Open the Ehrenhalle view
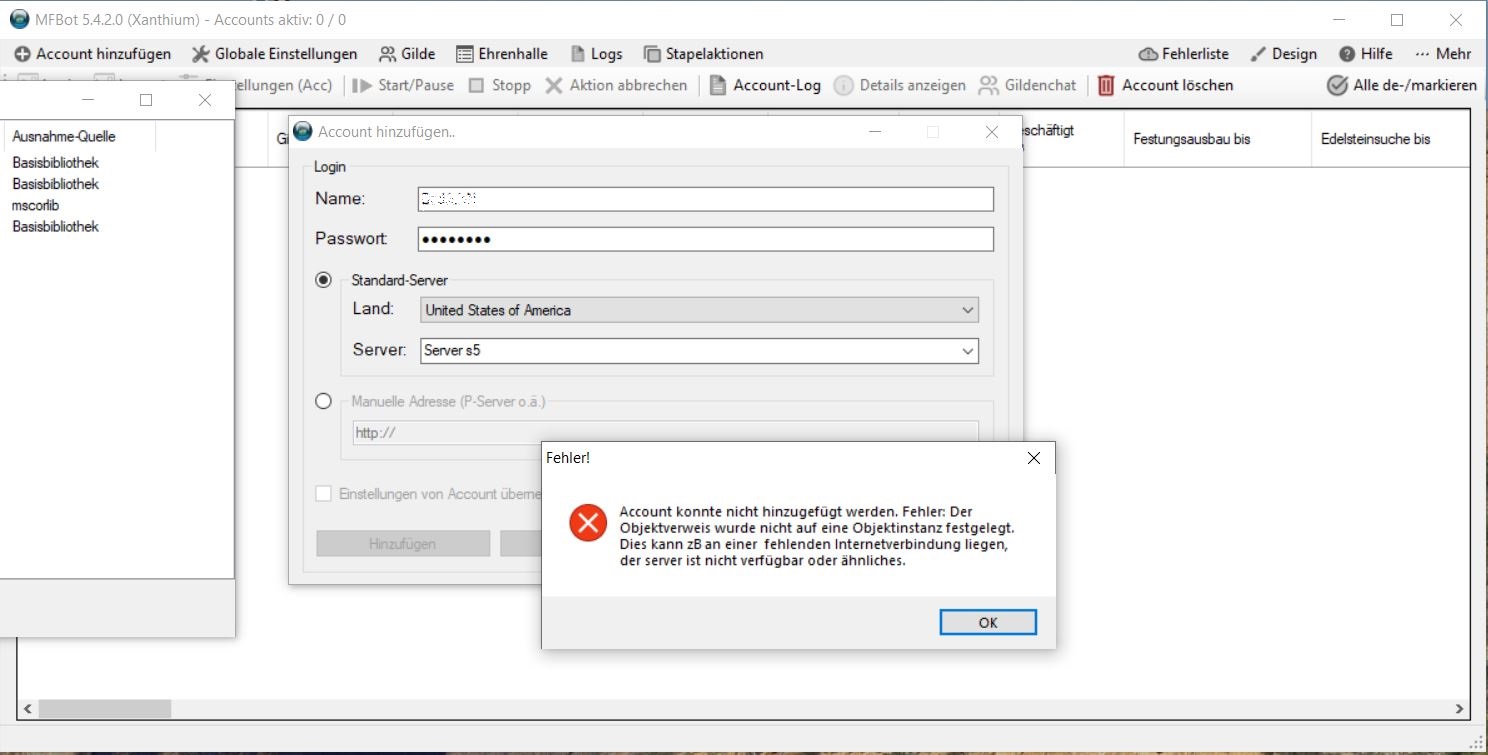This screenshot has width=1488, height=755. [502, 54]
